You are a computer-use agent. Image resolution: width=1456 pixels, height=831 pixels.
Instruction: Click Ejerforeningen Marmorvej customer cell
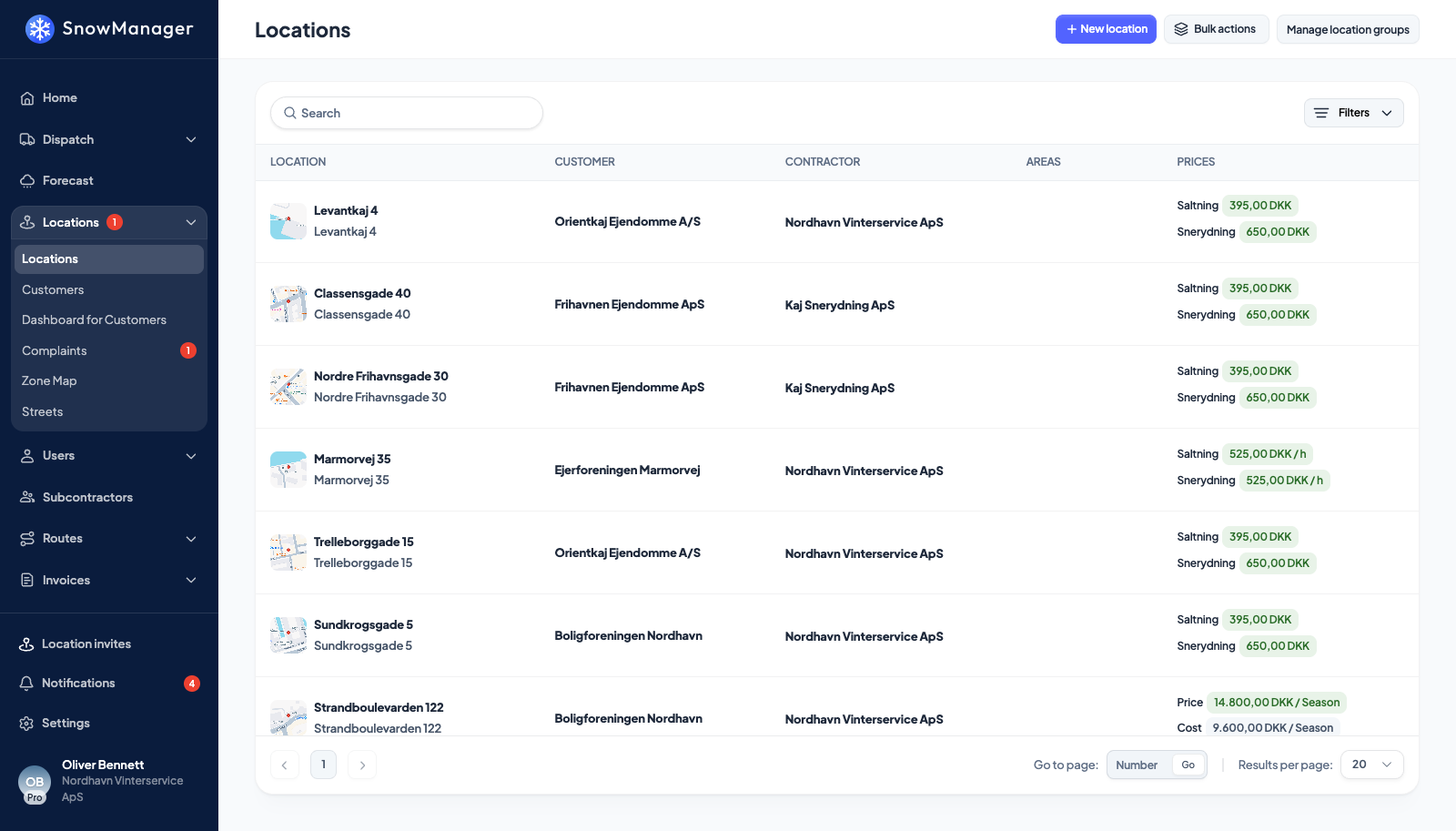tap(628, 471)
